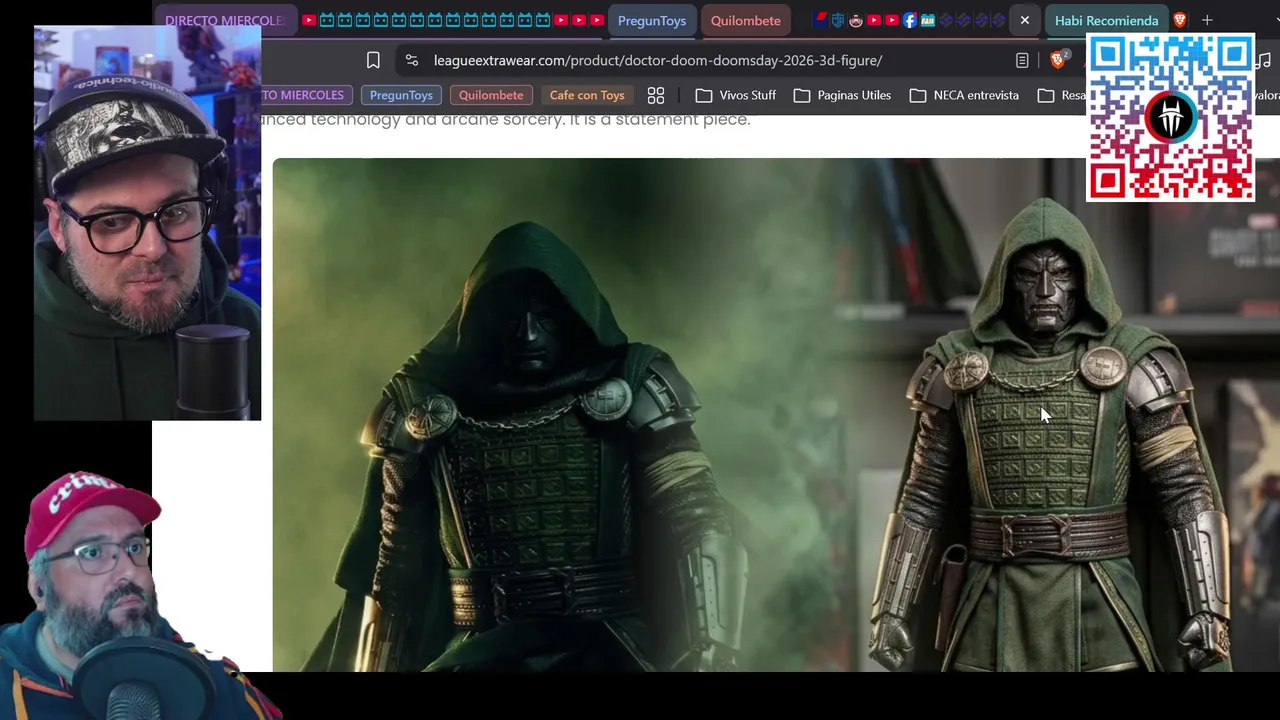Expand the Vivos Stuff bookmarks folder
1280x720 pixels.
tap(736, 95)
